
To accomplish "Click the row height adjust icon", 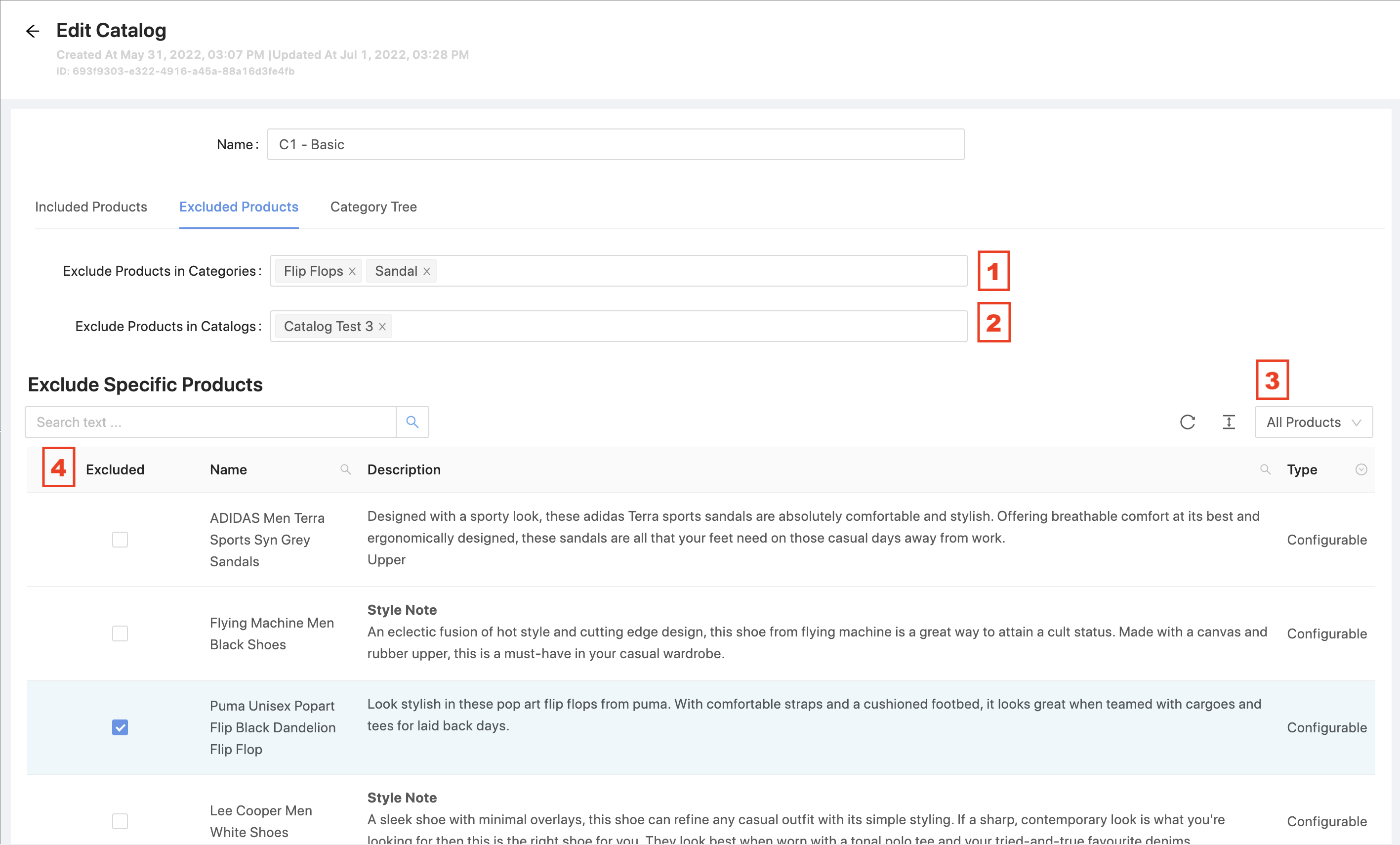I will coord(1229,422).
